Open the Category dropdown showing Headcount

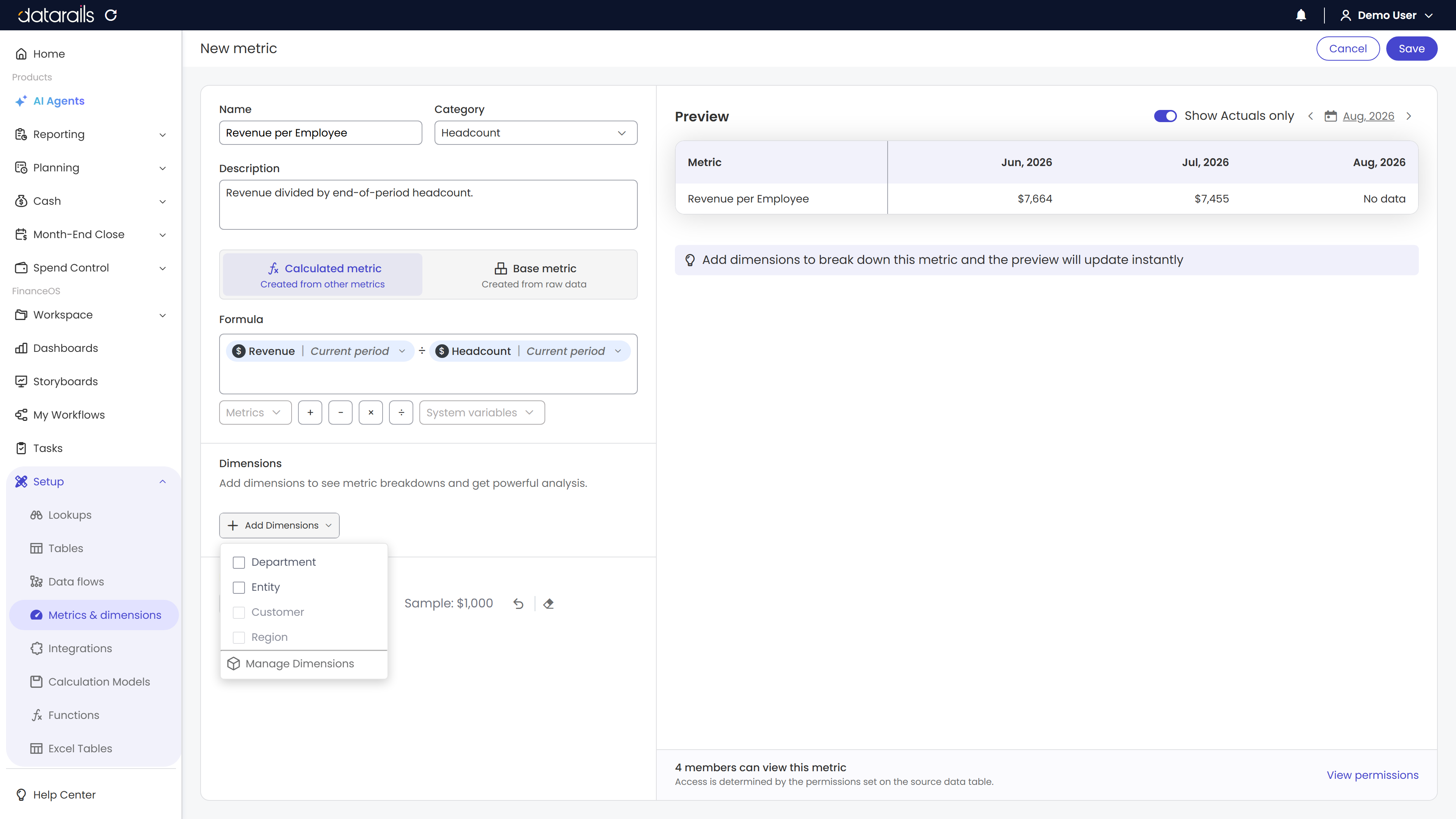(536, 133)
